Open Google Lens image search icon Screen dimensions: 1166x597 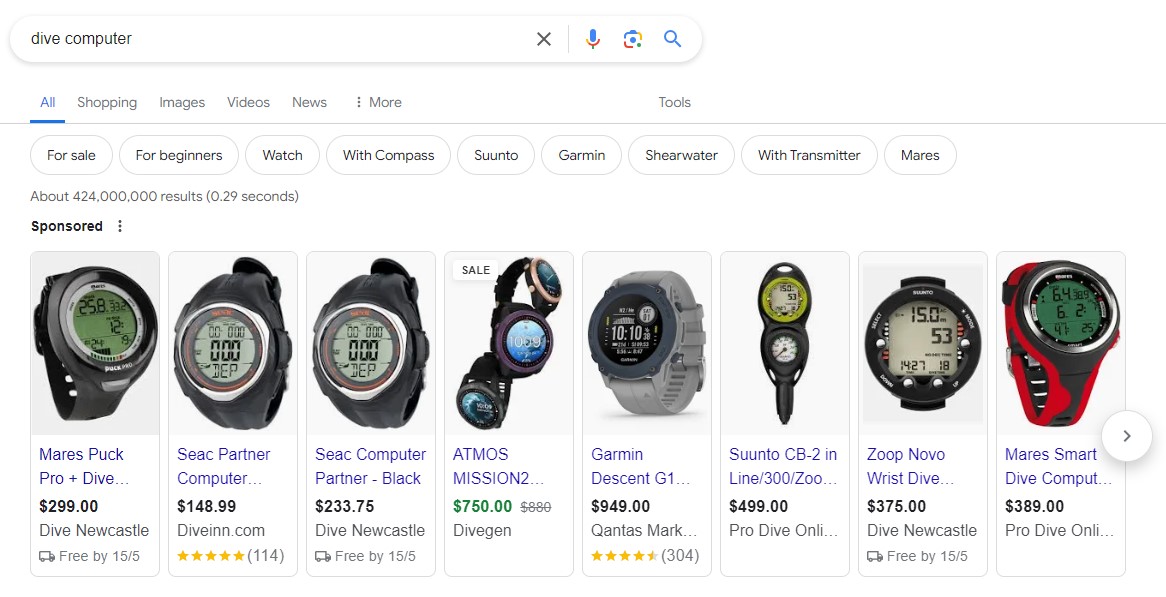[x=633, y=39]
